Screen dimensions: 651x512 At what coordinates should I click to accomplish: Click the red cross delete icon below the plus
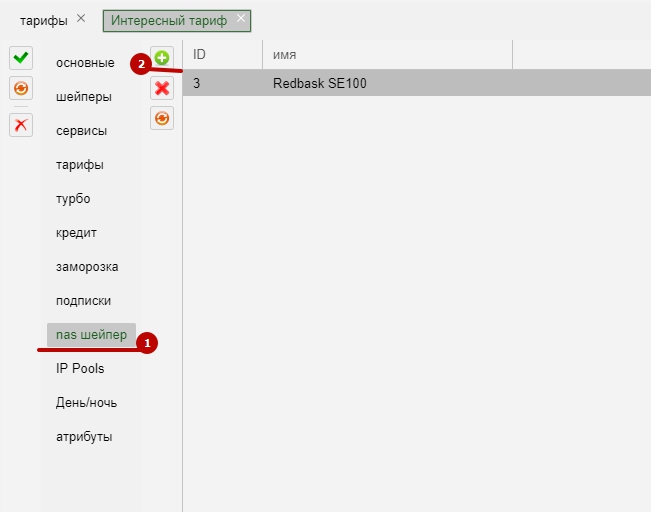162,88
